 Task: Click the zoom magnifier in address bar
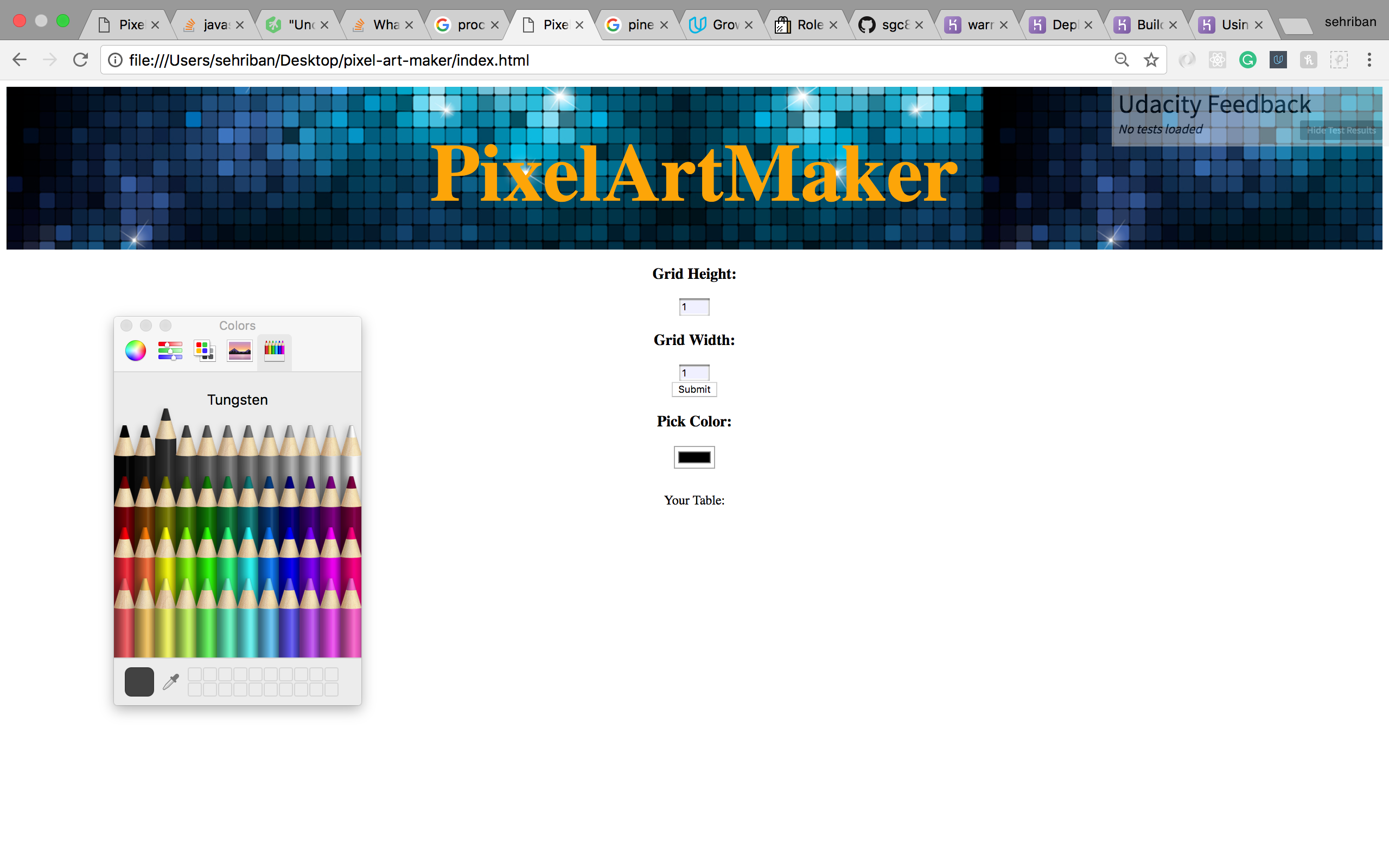[1121, 60]
